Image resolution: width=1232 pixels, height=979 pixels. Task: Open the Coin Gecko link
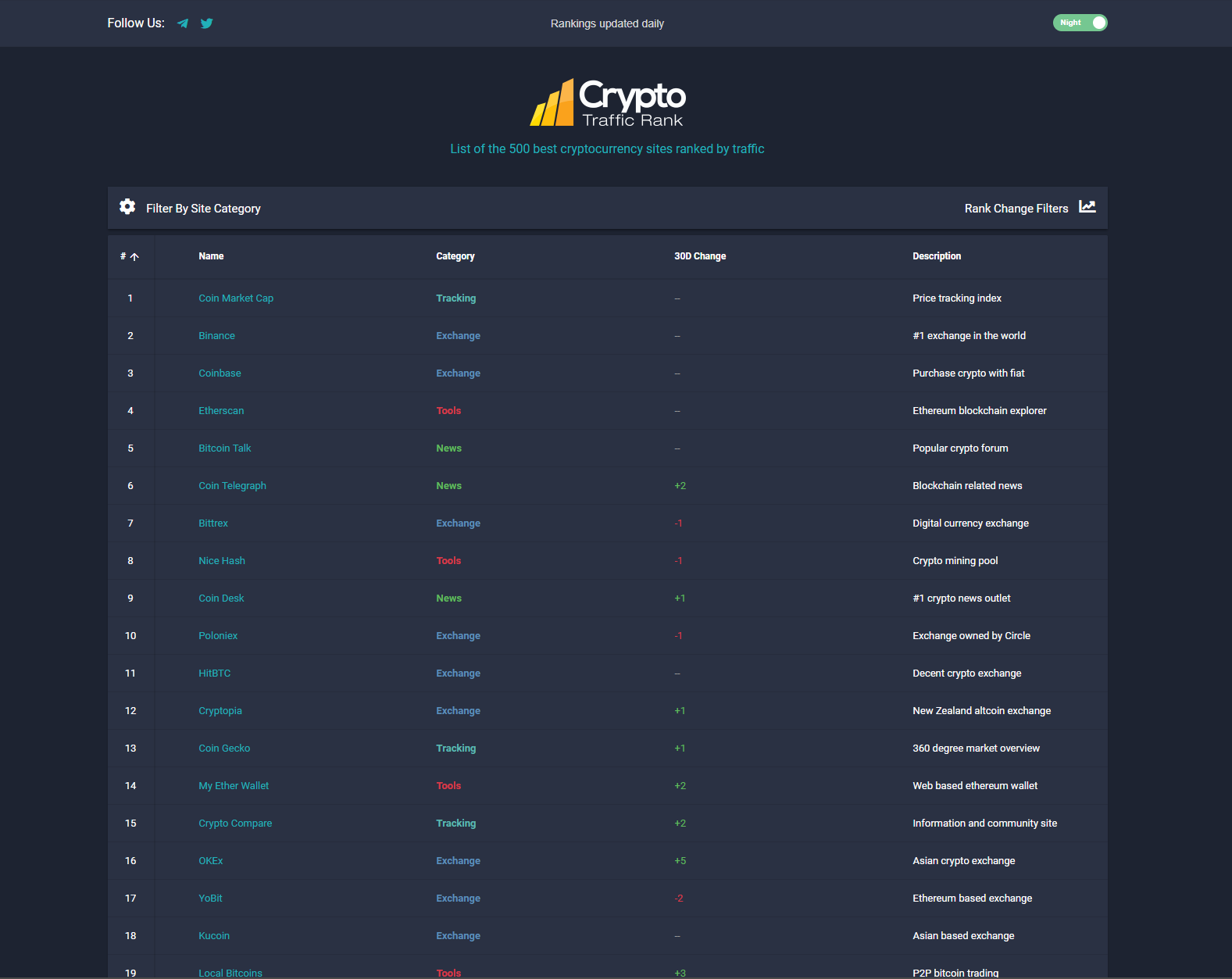click(x=224, y=749)
